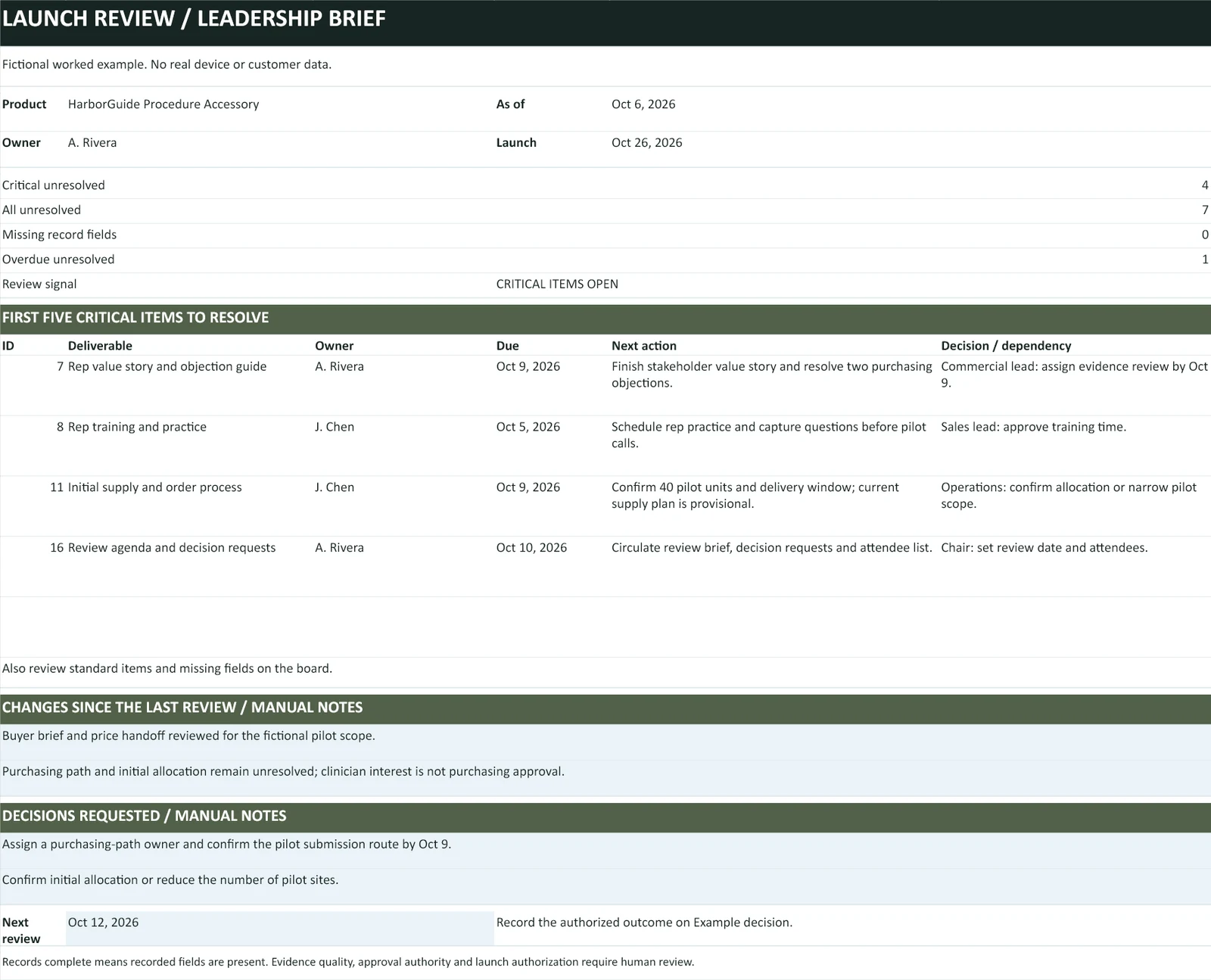Select the 'CRITICAL ITEMS OPEN' review signal cell
Viewport: 1211px width, 980px height.
point(557,285)
